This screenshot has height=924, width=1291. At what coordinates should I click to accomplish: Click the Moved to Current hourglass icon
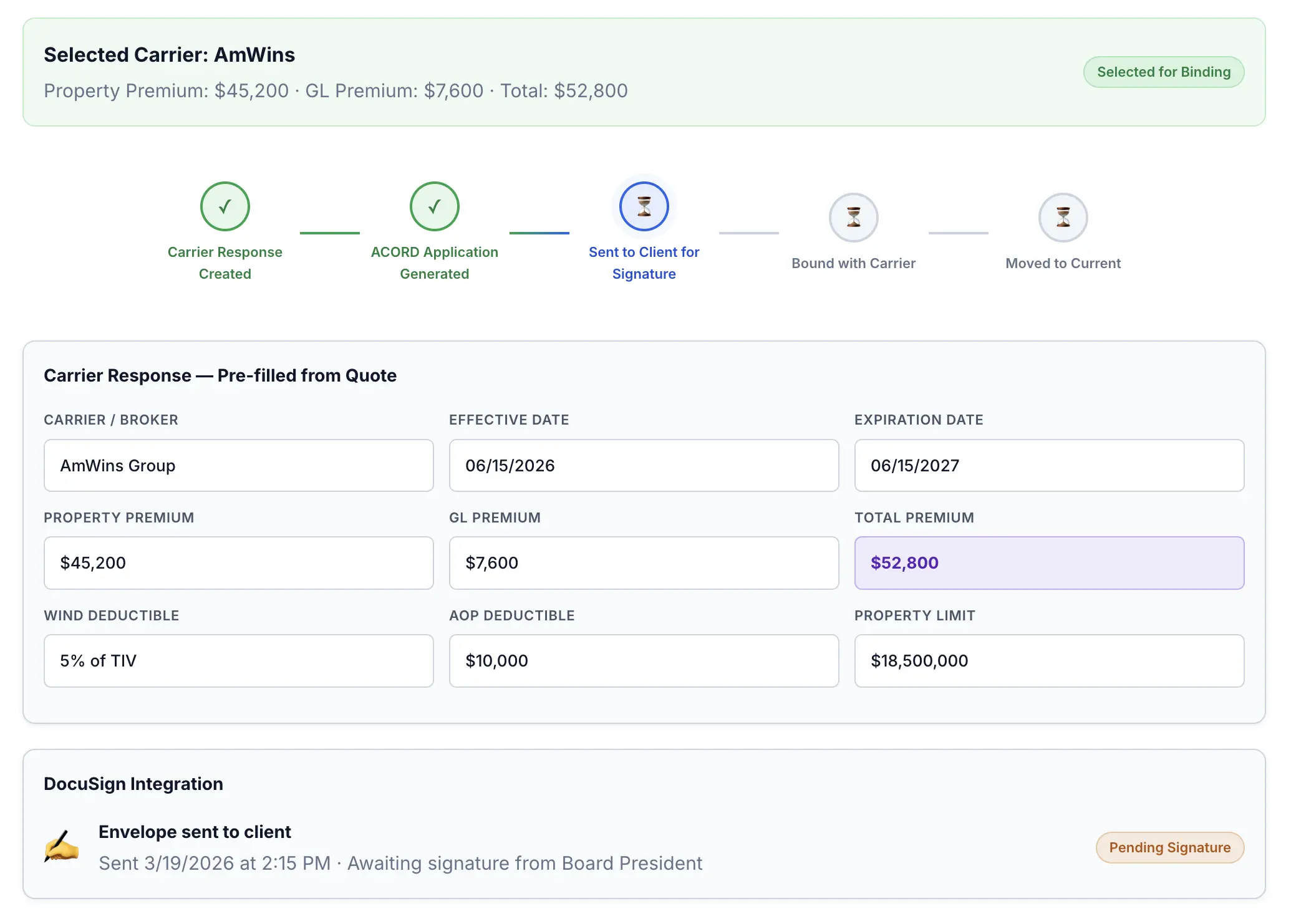[1063, 218]
